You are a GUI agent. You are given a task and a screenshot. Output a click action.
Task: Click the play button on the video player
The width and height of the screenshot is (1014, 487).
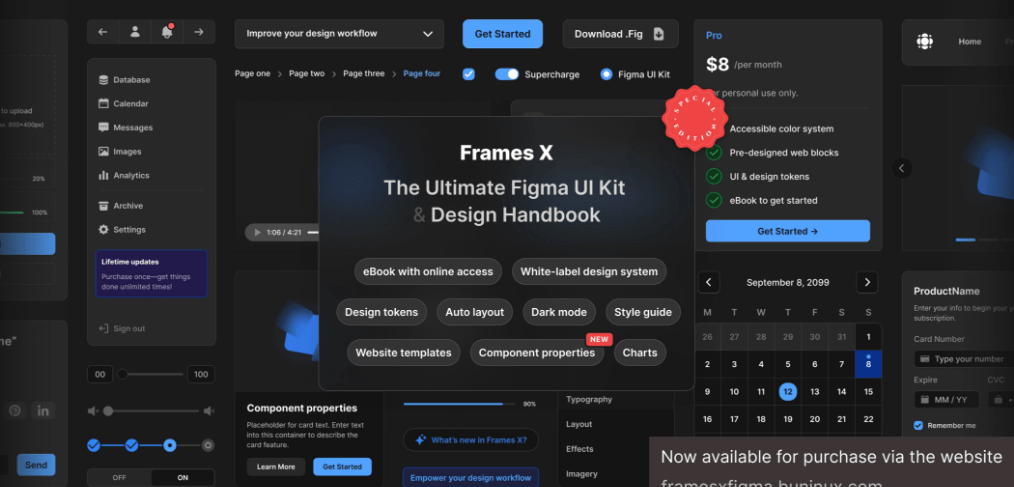point(257,232)
